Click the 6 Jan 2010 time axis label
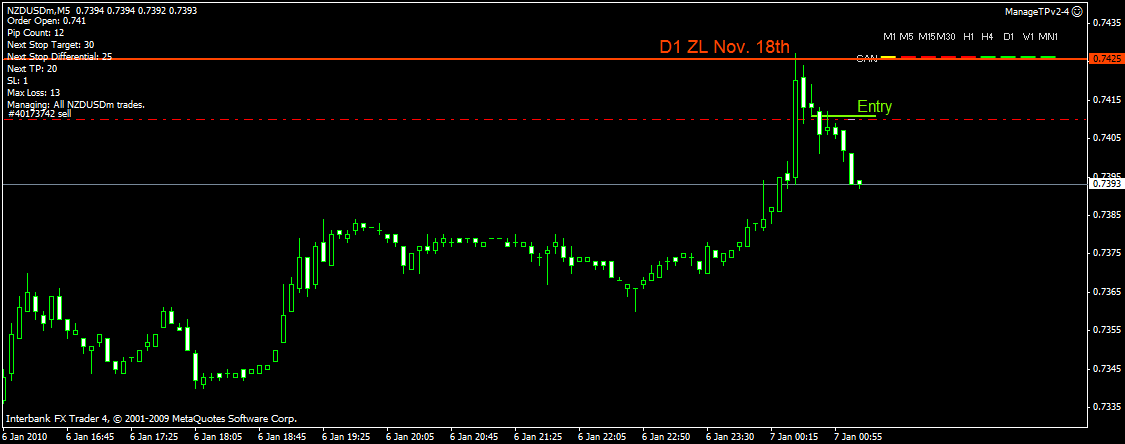Viewport: 1125px width, 444px height. [23, 435]
